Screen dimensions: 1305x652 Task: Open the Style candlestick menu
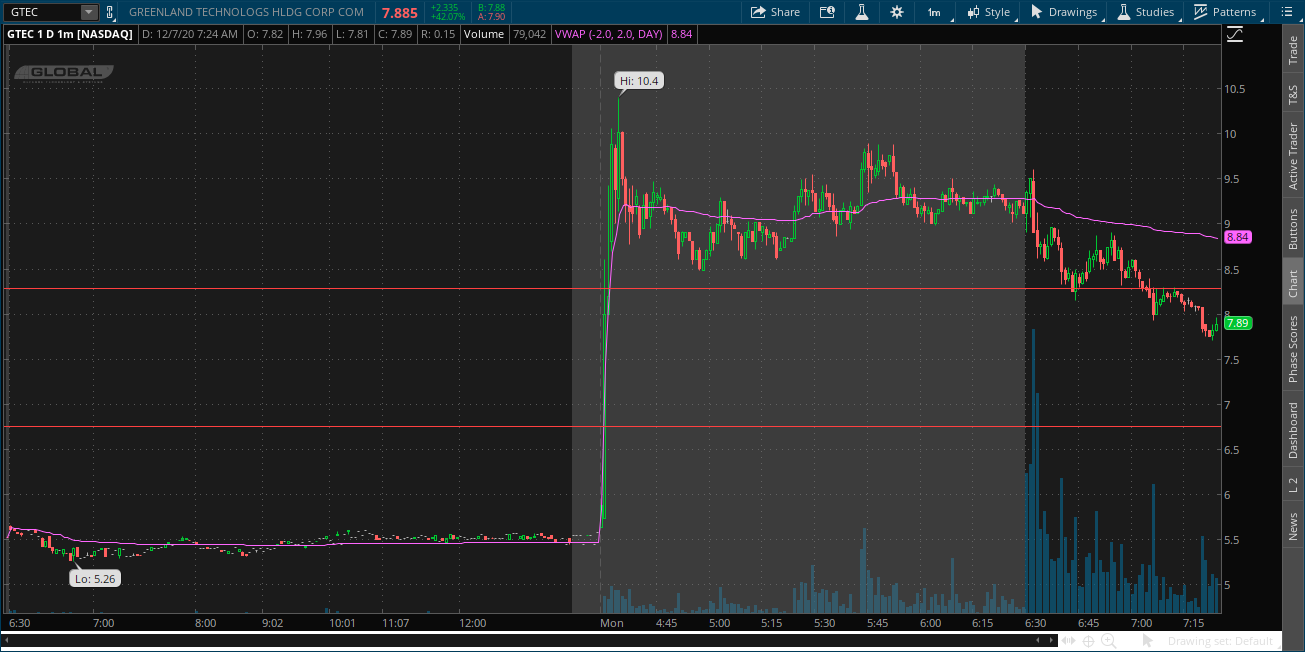[x=988, y=12]
